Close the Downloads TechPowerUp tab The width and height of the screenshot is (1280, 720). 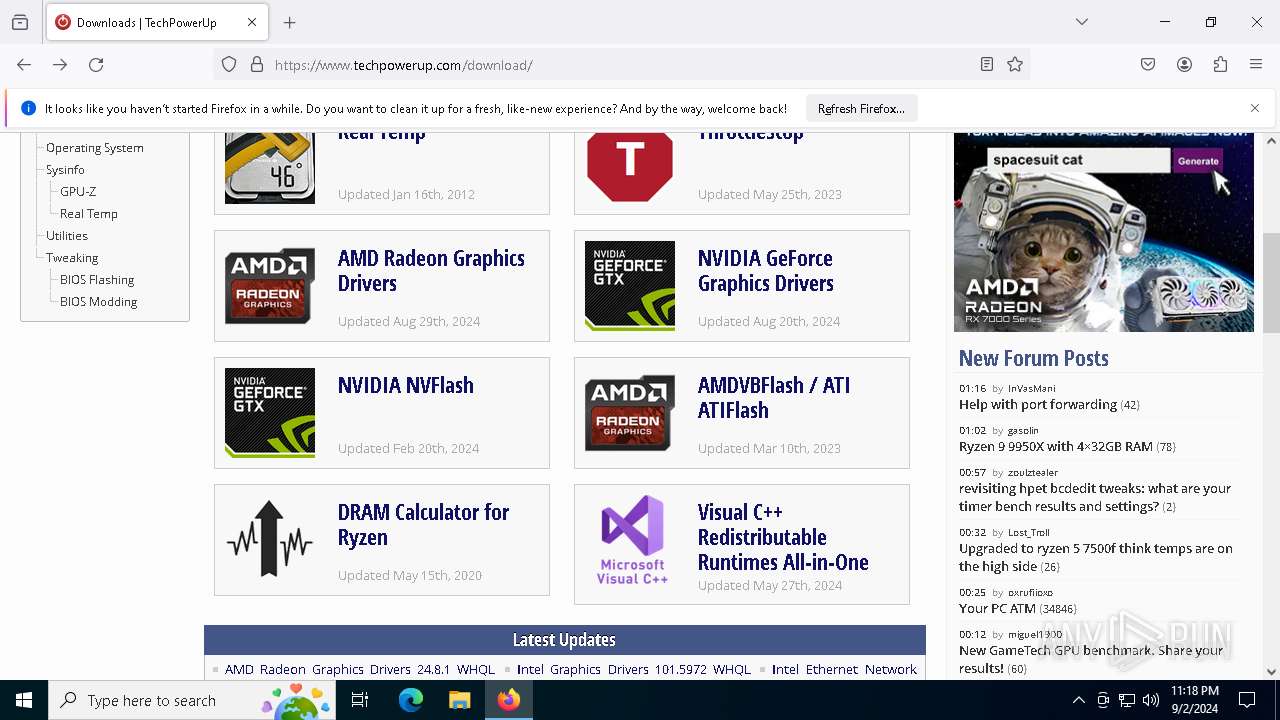pos(252,22)
